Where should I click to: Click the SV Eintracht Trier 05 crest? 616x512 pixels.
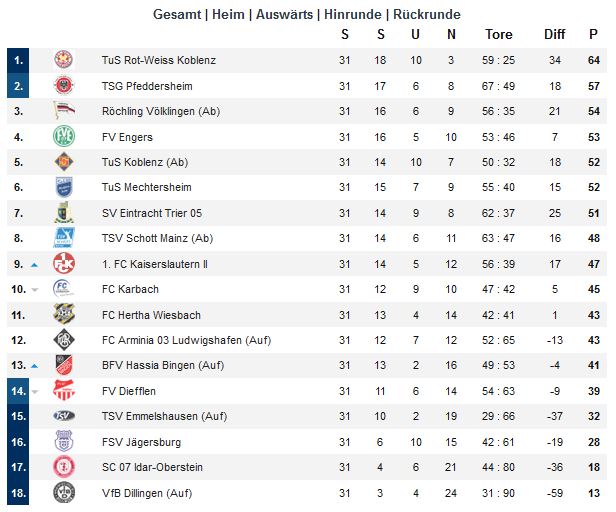pos(64,213)
